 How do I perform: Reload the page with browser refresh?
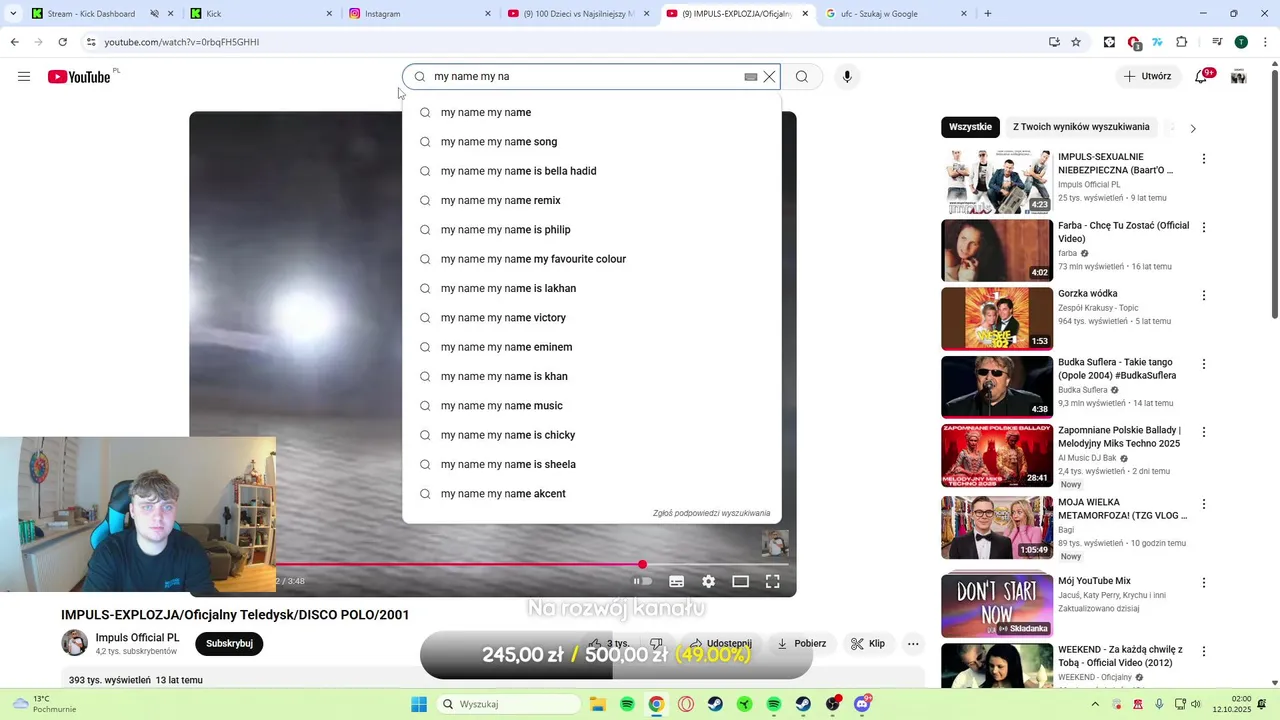pyautogui.click(x=63, y=42)
